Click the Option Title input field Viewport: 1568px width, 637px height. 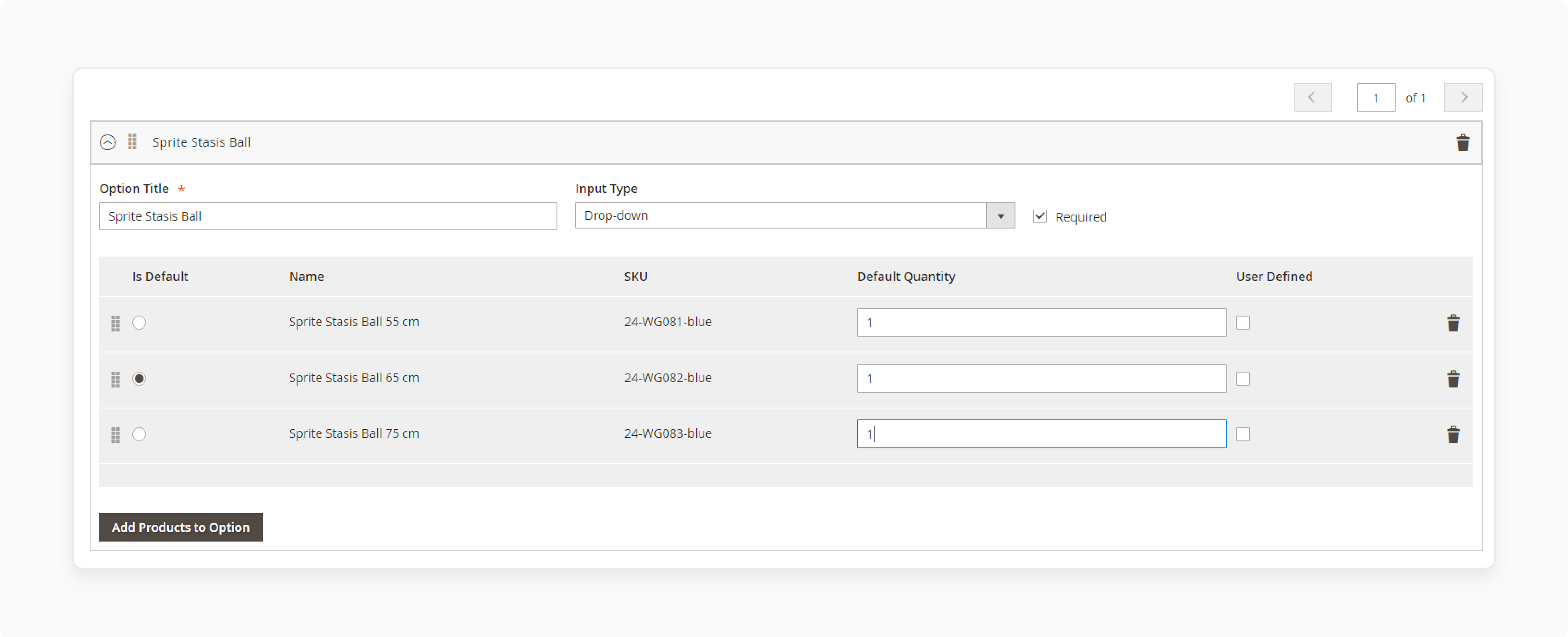click(328, 216)
